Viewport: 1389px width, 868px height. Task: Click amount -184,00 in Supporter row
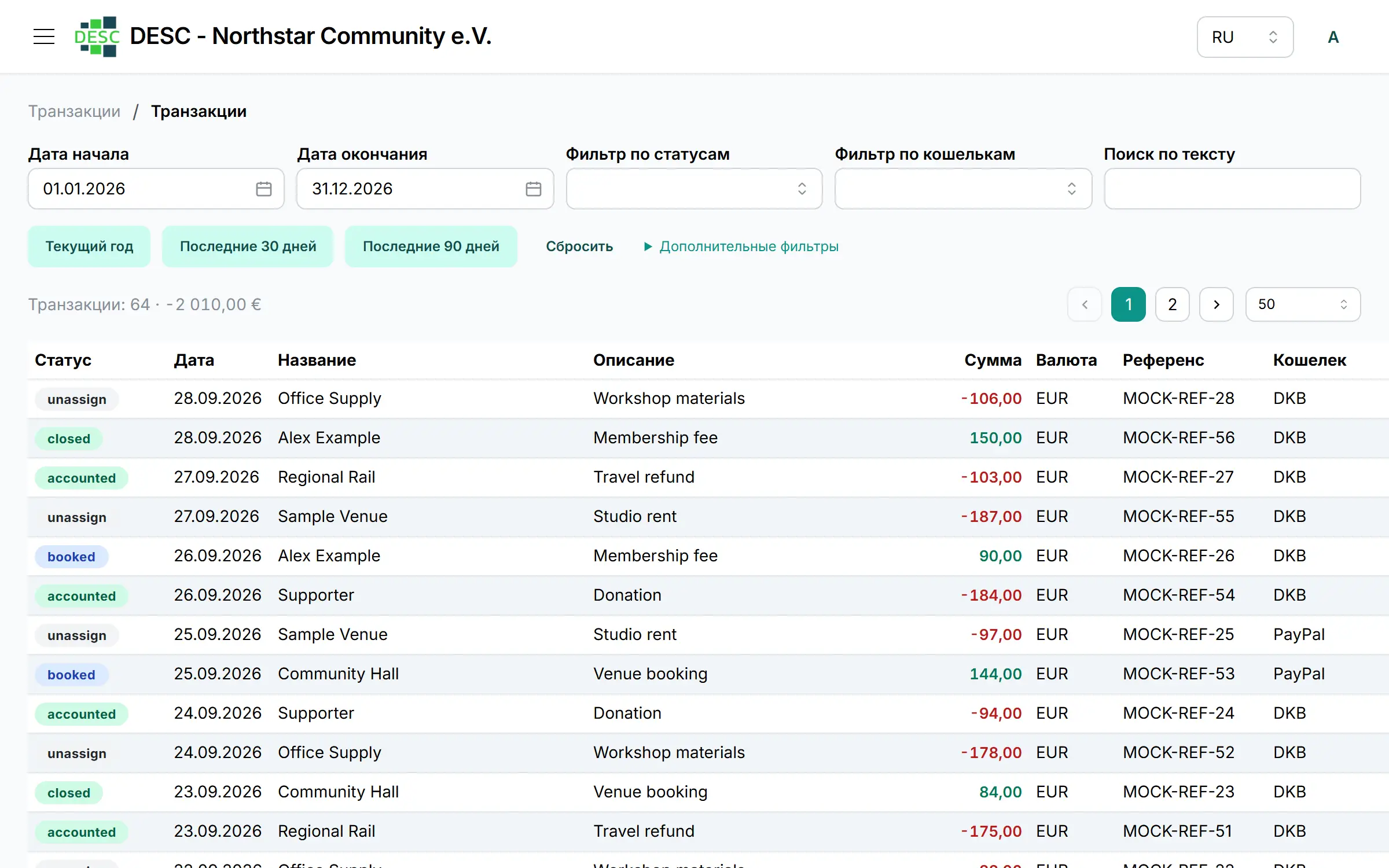991,595
